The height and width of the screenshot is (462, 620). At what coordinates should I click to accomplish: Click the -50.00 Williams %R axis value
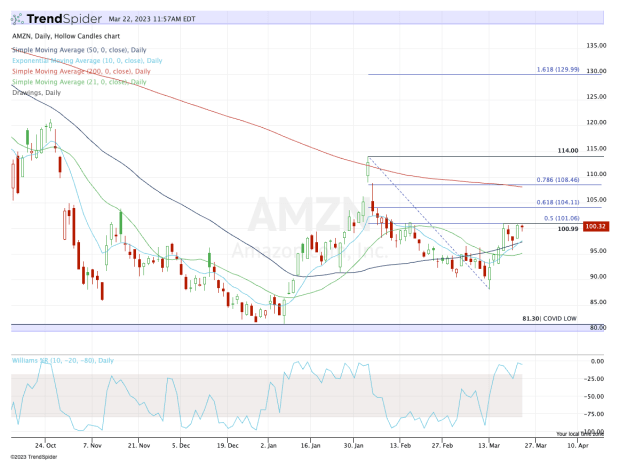[x=594, y=396]
